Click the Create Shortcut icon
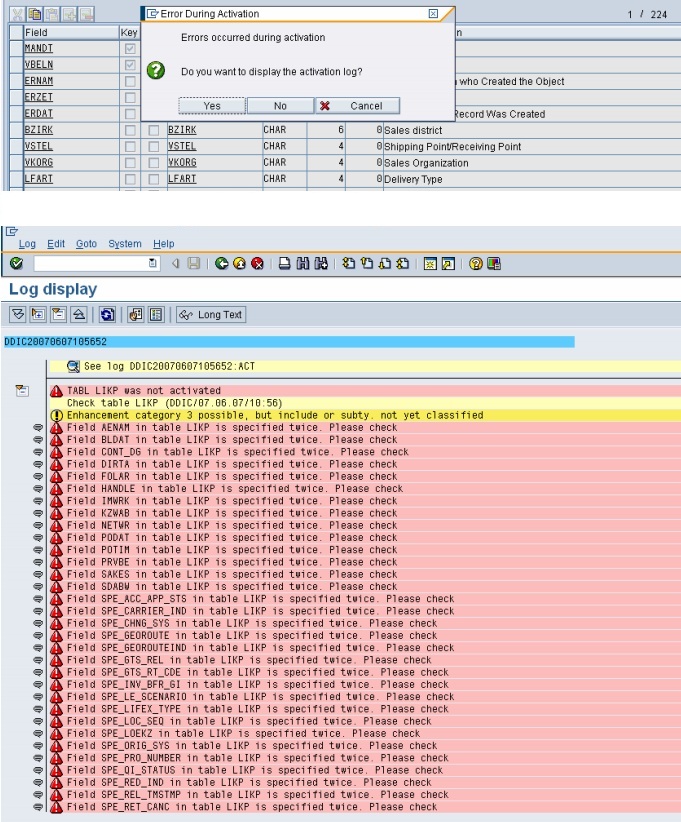This screenshot has width=681, height=822. click(x=448, y=263)
